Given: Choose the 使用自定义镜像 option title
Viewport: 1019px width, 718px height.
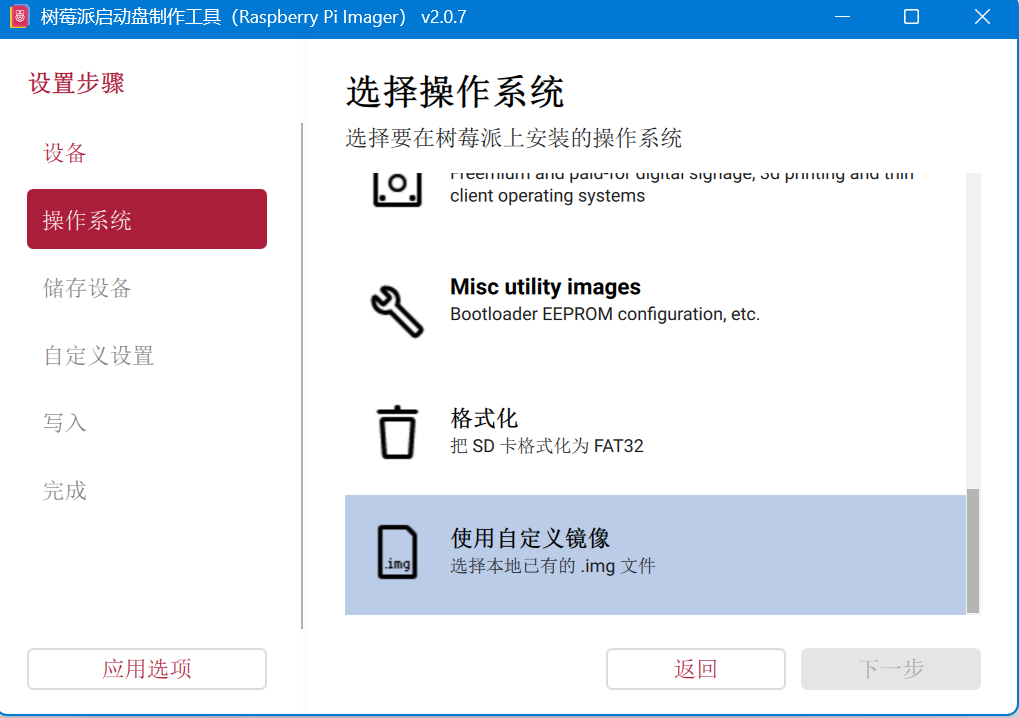Looking at the screenshot, I should (530, 538).
